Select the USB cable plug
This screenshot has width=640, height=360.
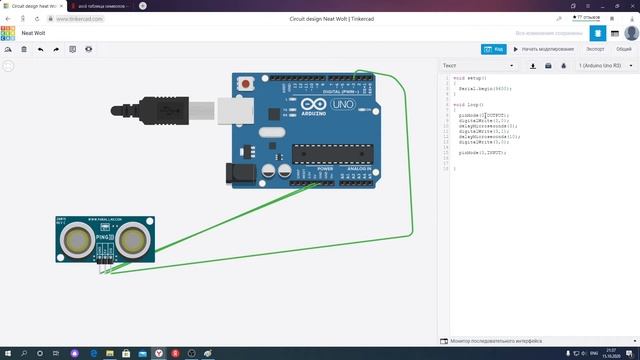(x=163, y=110)
